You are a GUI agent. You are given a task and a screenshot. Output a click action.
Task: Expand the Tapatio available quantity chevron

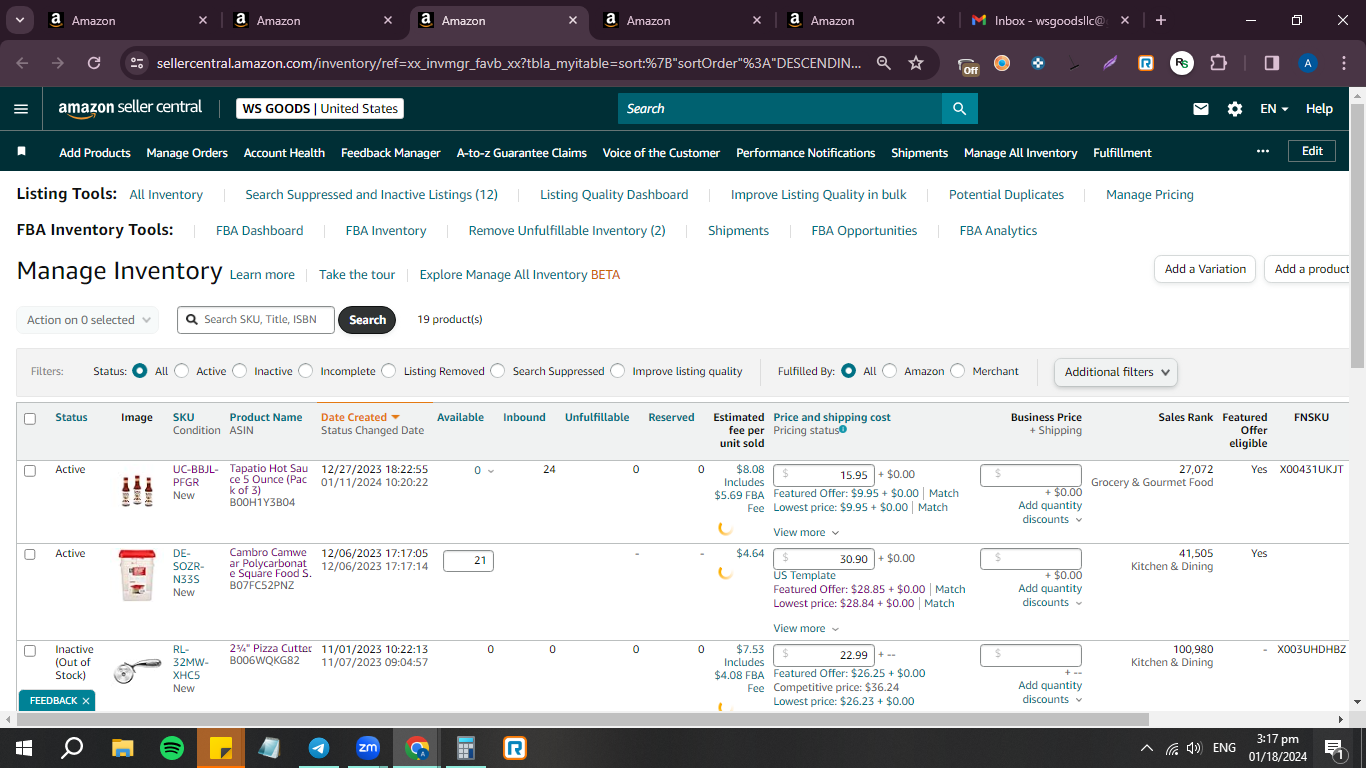490,471
